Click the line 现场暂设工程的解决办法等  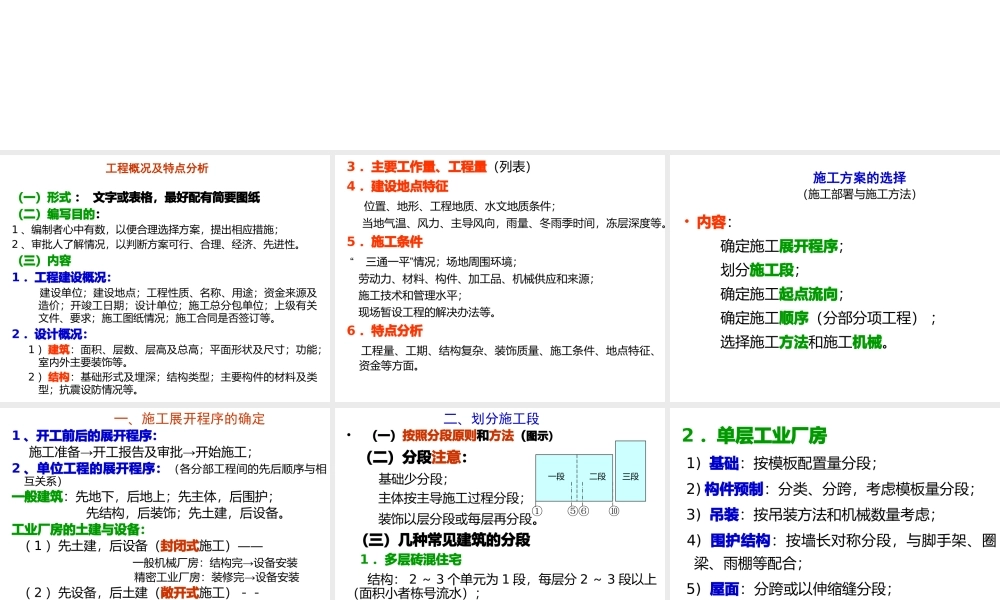[x=427, y=312]
